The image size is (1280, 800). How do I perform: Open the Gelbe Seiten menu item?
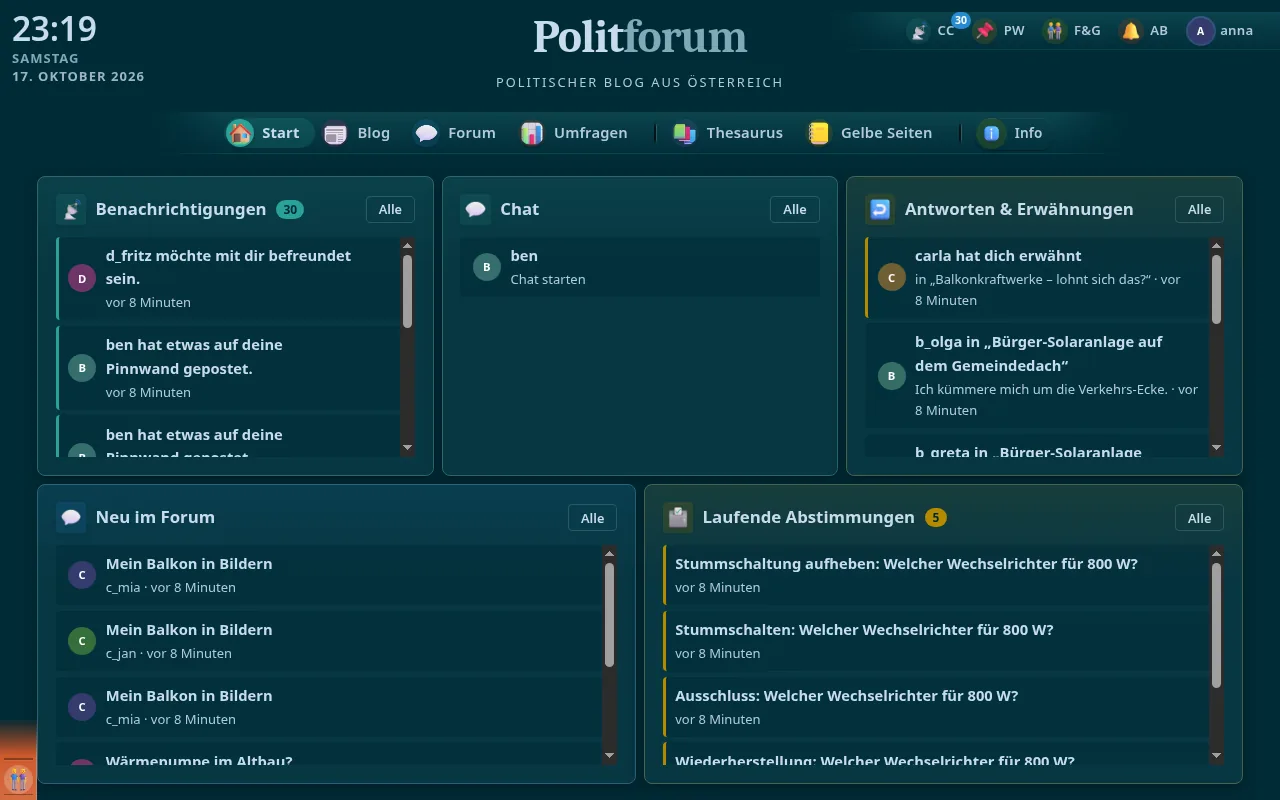coord(871,133)
